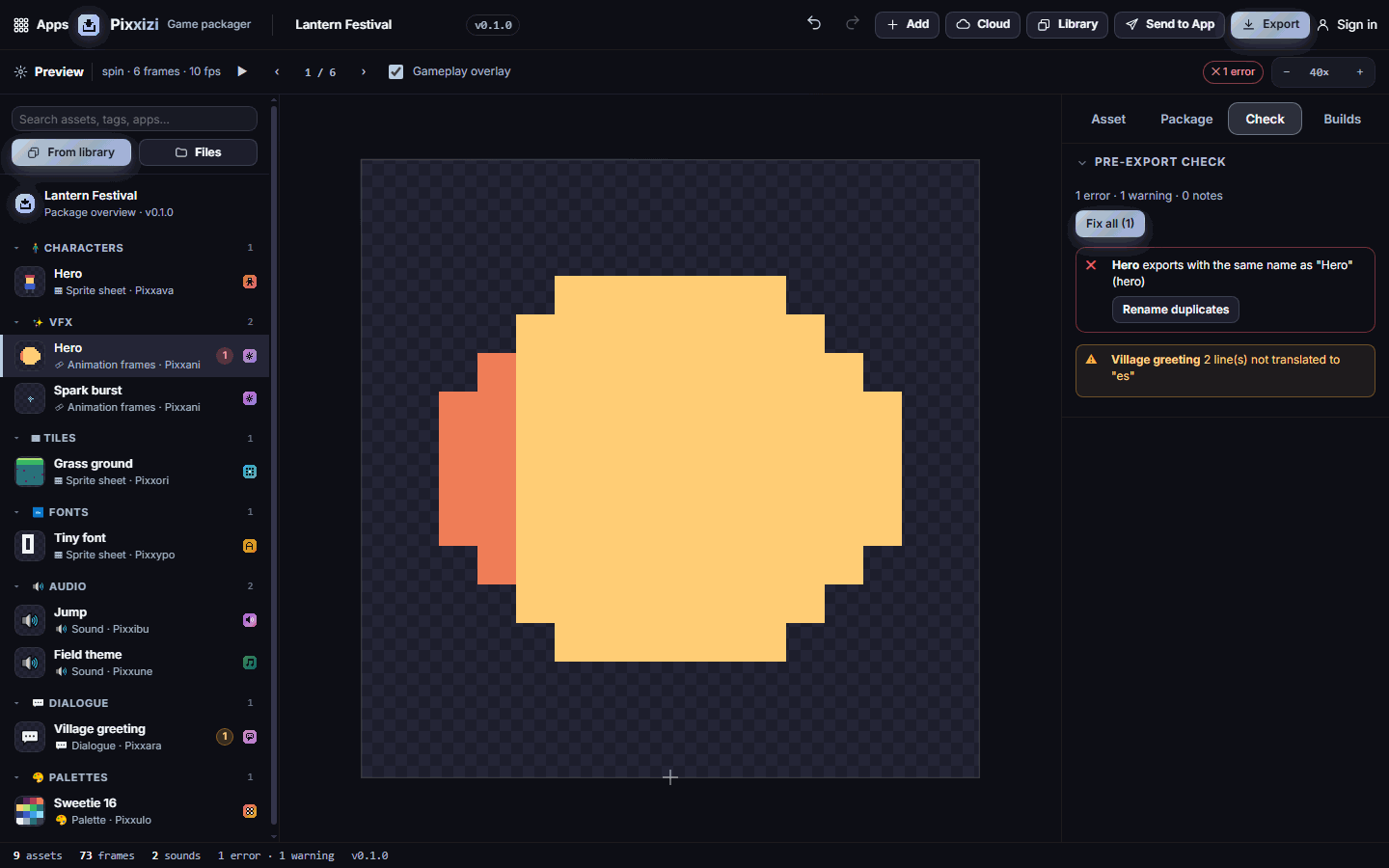Collapse the Pre-Export Check section

[x=1082, y=163]
